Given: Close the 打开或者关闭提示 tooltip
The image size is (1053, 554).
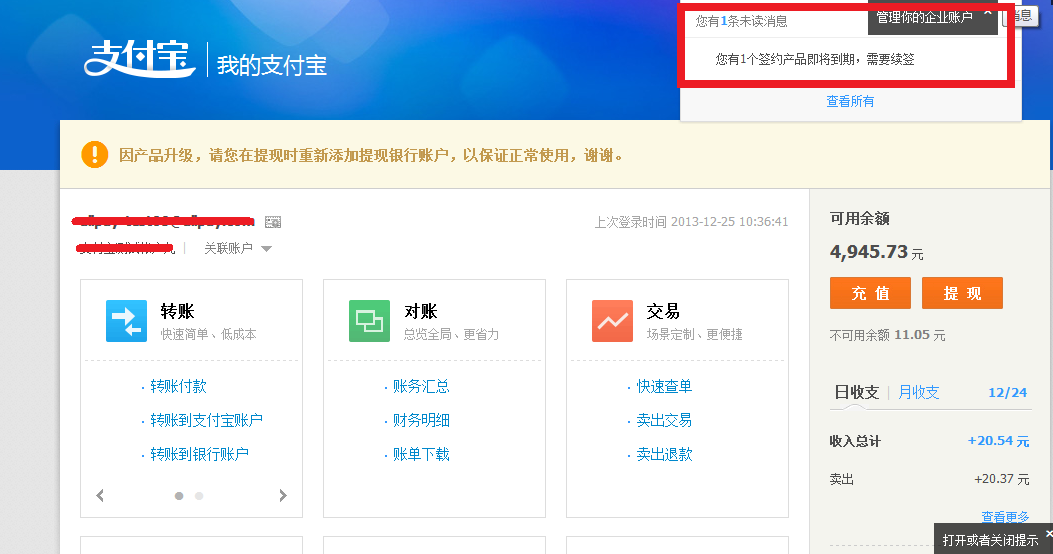Looking at the screenshot, I should 1048,534.
